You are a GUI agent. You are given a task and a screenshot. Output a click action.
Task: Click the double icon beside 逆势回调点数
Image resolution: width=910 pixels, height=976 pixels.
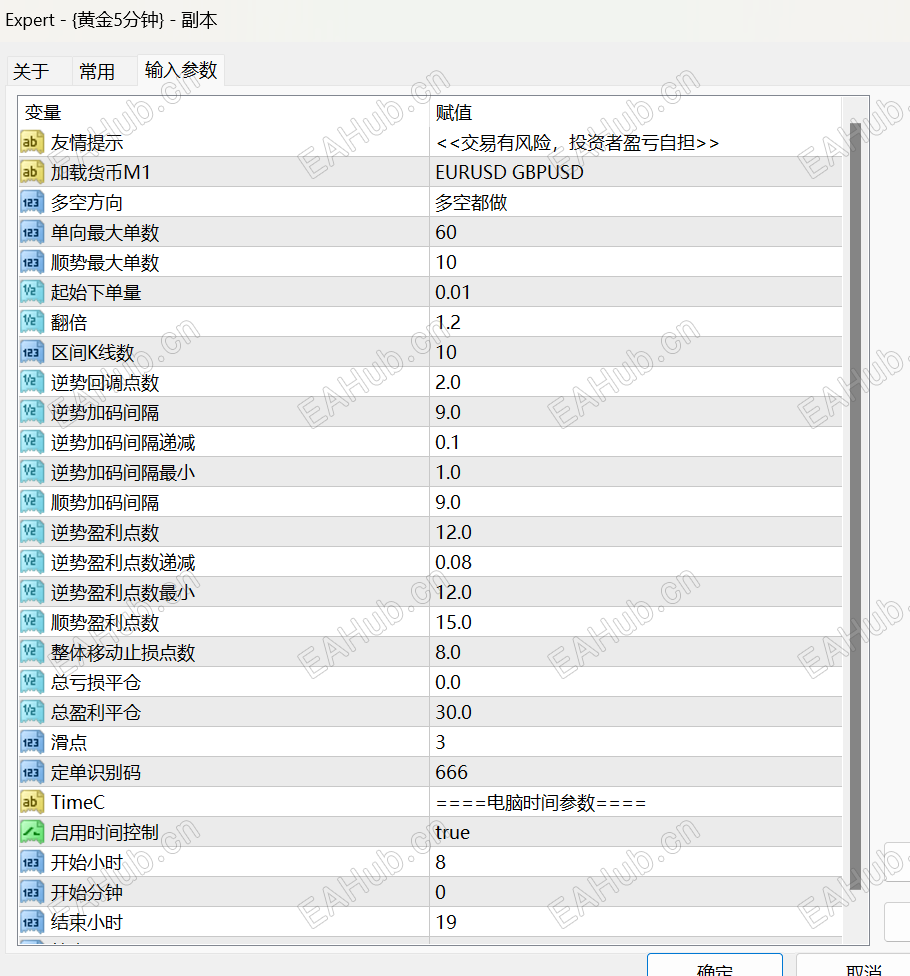32,382
